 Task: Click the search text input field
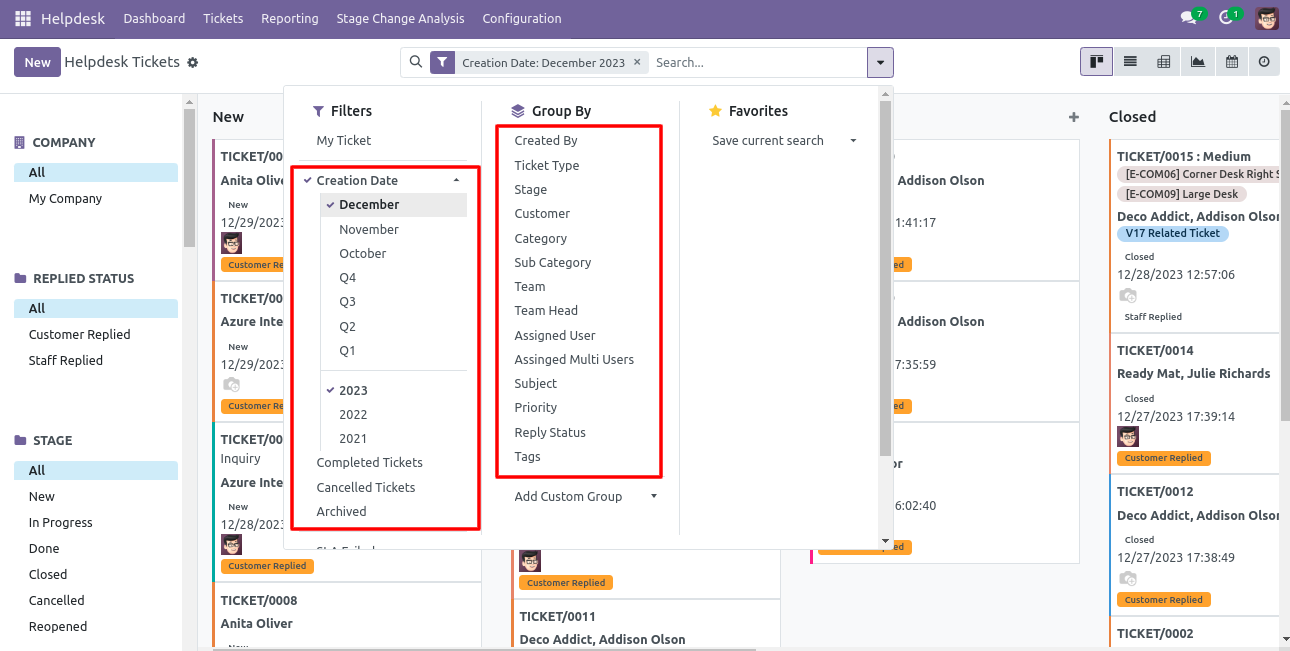[758, 62]
